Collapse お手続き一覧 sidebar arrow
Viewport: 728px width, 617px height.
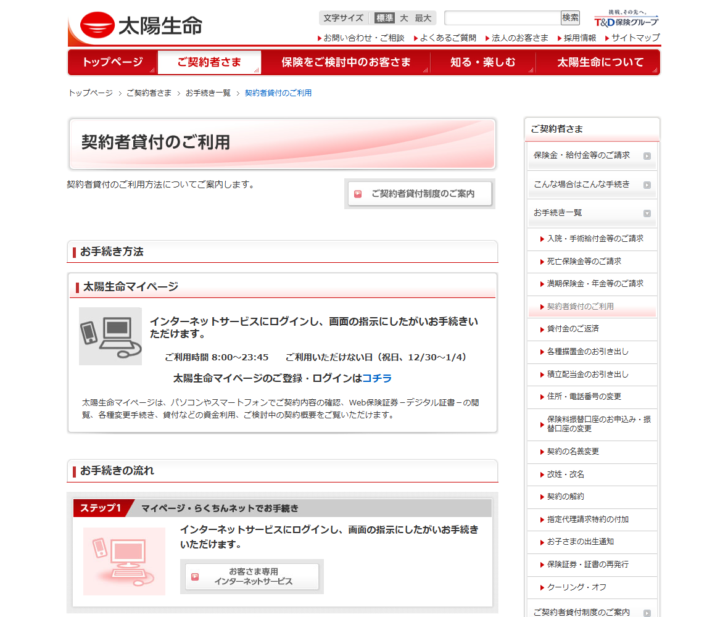pos(647,214)
